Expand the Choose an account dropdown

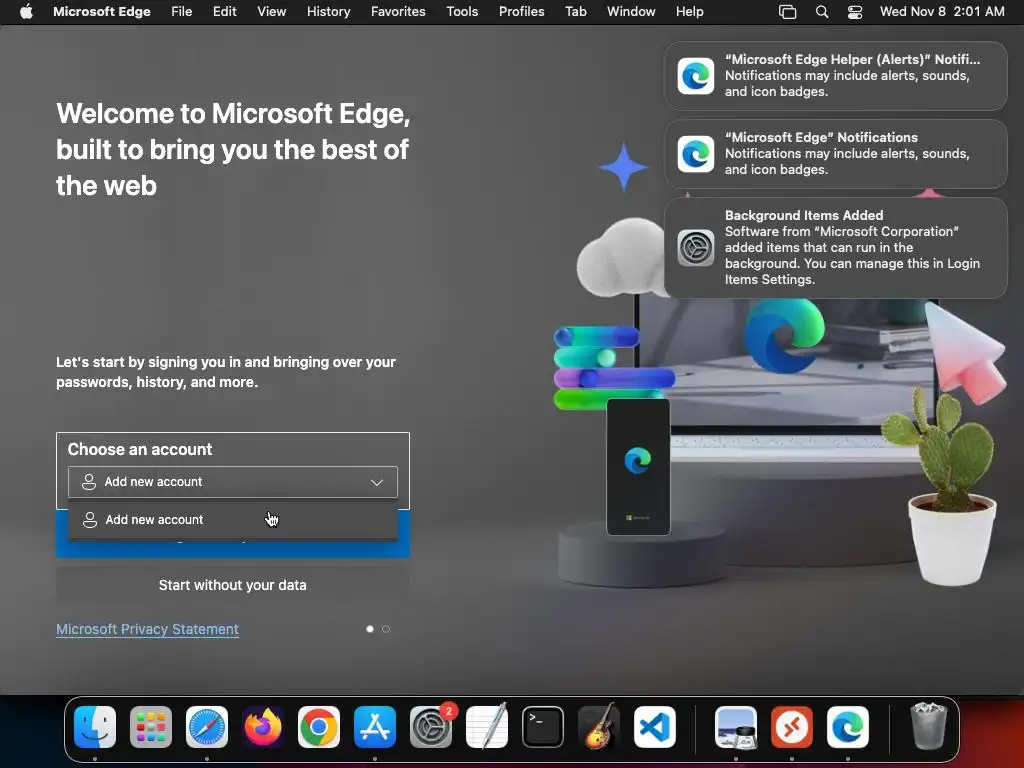[232, 482]
